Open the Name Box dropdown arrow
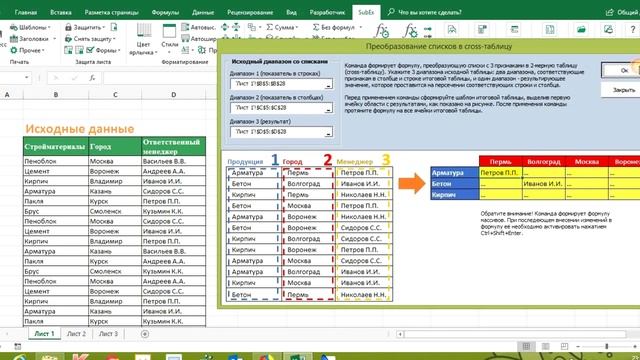This screenshot has width=640, height=360. [x=27, y=78]
